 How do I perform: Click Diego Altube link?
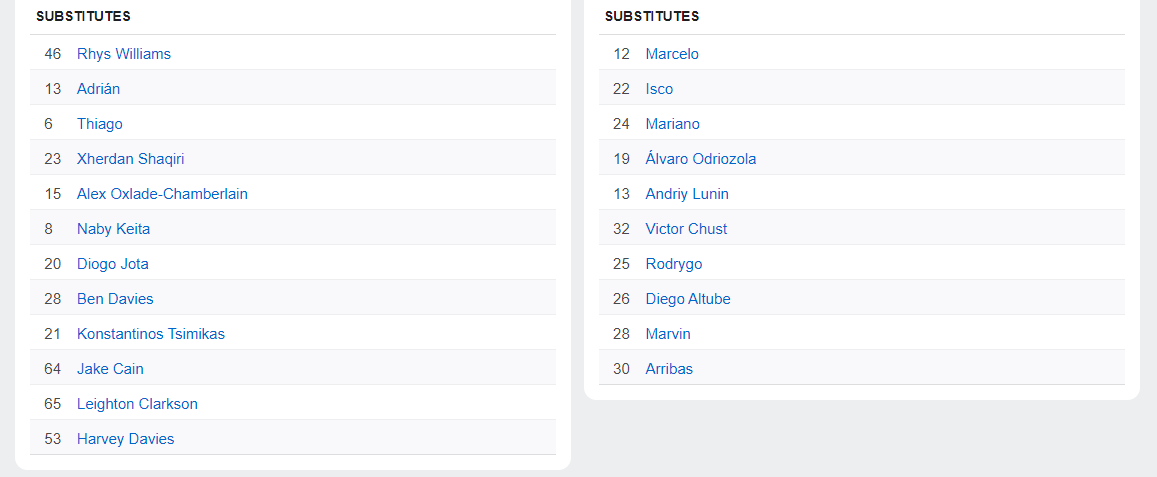tap(688, 299)
